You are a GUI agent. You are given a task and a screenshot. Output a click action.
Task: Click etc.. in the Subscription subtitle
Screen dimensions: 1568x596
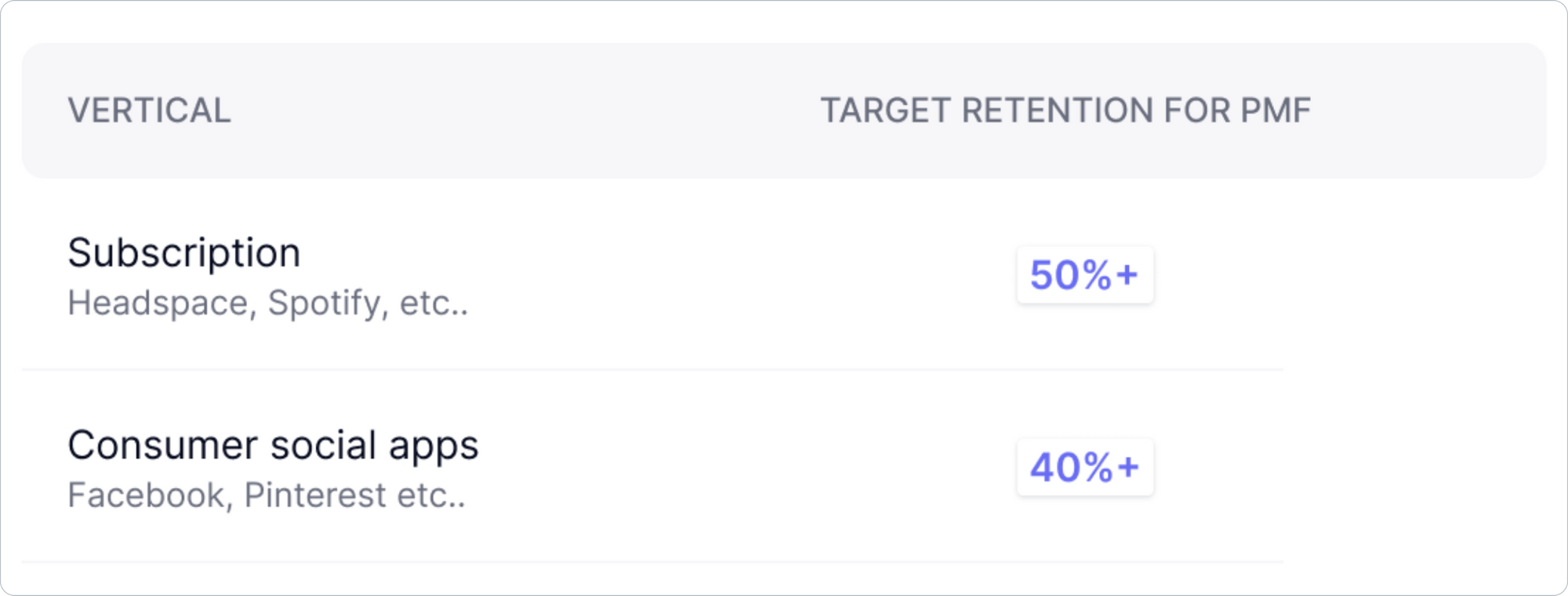[434, 303]
